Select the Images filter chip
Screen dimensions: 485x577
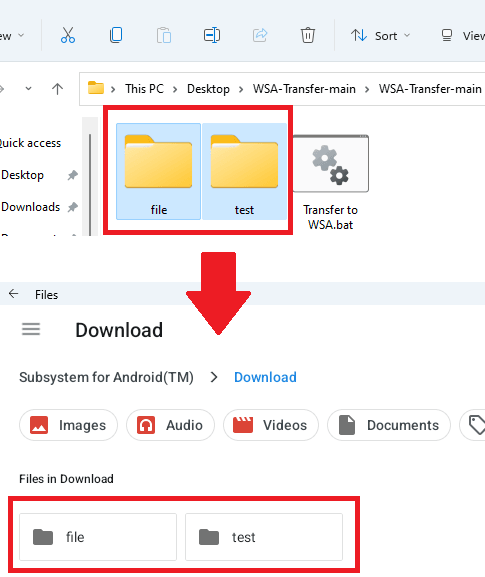(x=68, y=425)
